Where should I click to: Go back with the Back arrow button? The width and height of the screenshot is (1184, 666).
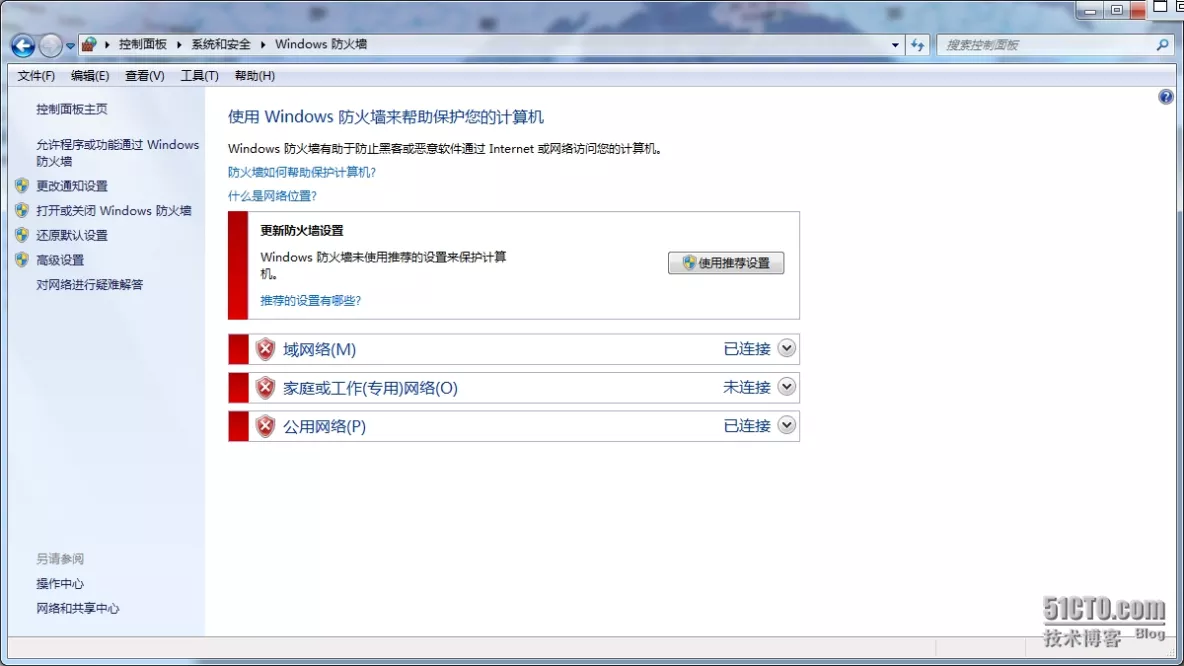pyautogui.click(x=23, y=45)
